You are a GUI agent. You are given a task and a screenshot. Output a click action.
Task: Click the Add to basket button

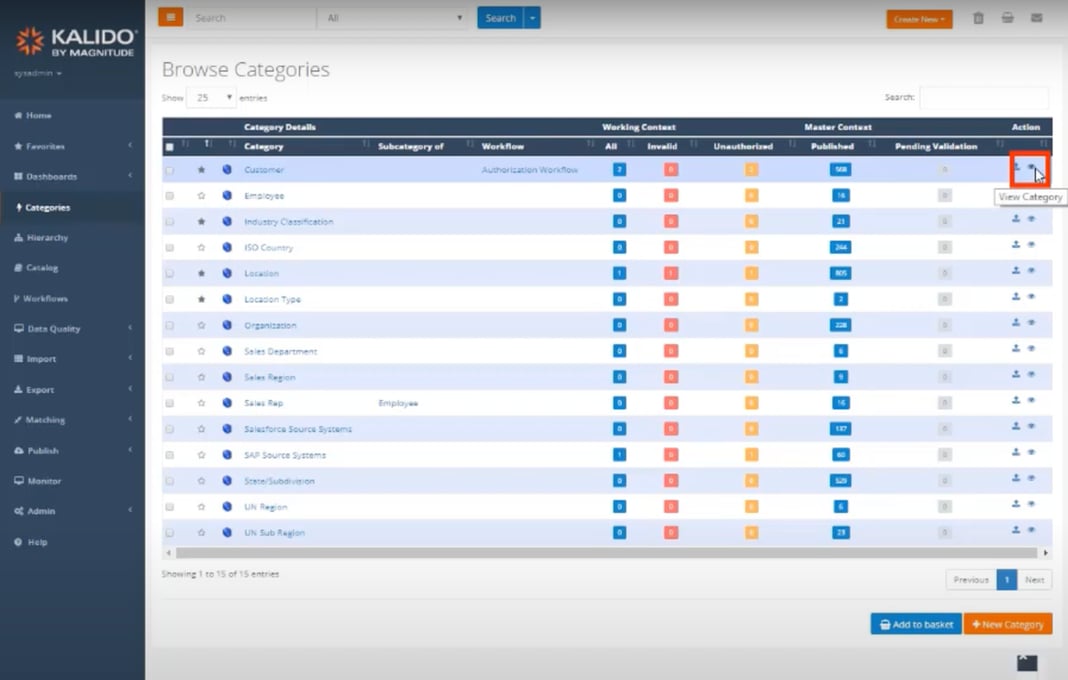(915, 623)
